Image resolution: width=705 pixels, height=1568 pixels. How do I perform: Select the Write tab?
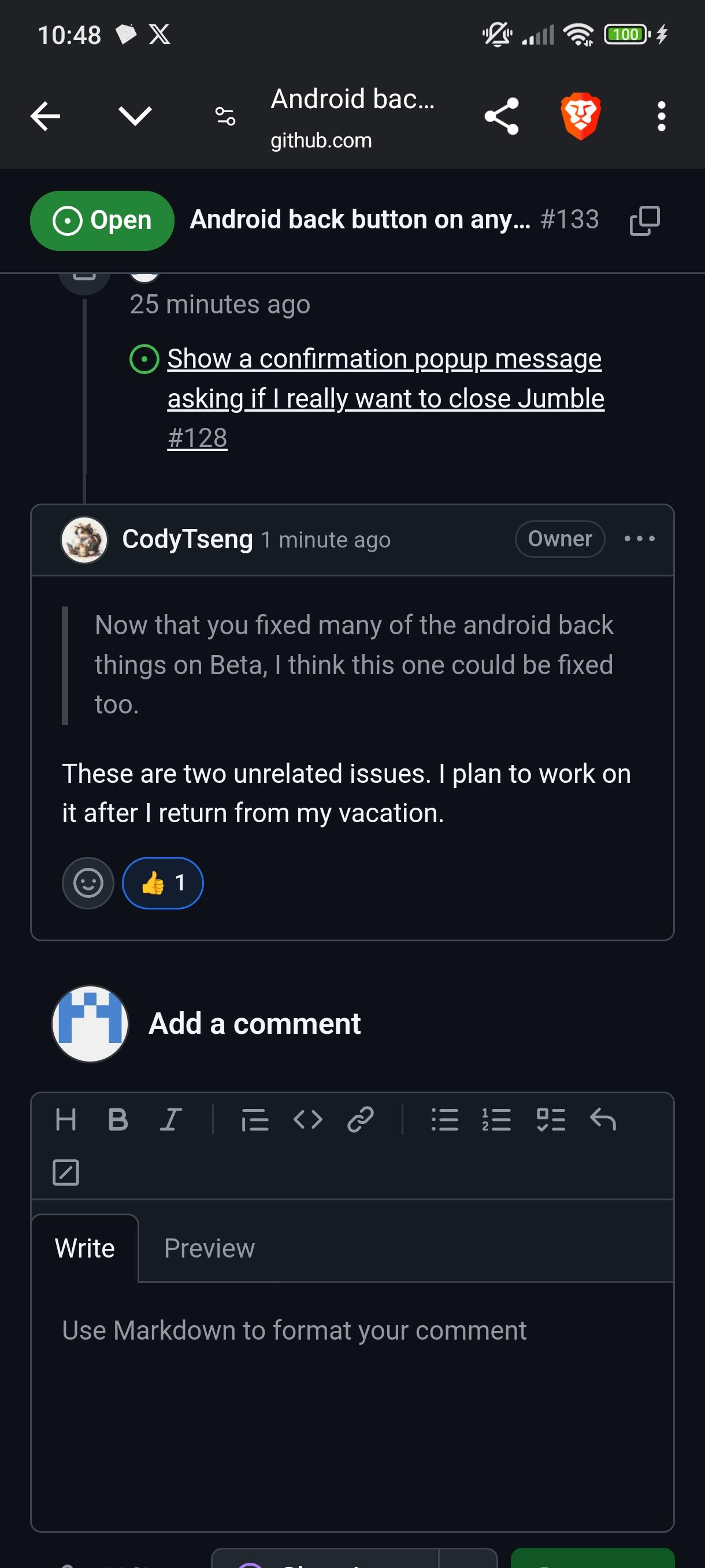point(85,1248)
